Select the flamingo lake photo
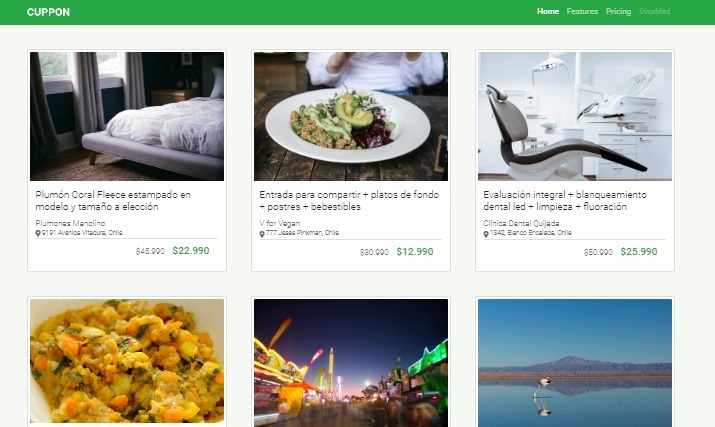715x427 pixels. pos(575,361)
